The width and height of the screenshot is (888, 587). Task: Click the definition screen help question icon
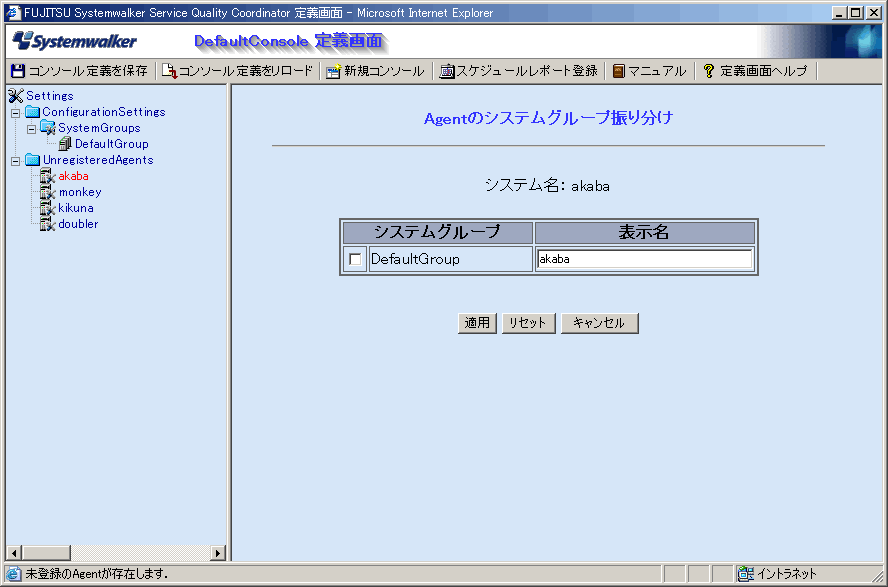coord(709,71)
